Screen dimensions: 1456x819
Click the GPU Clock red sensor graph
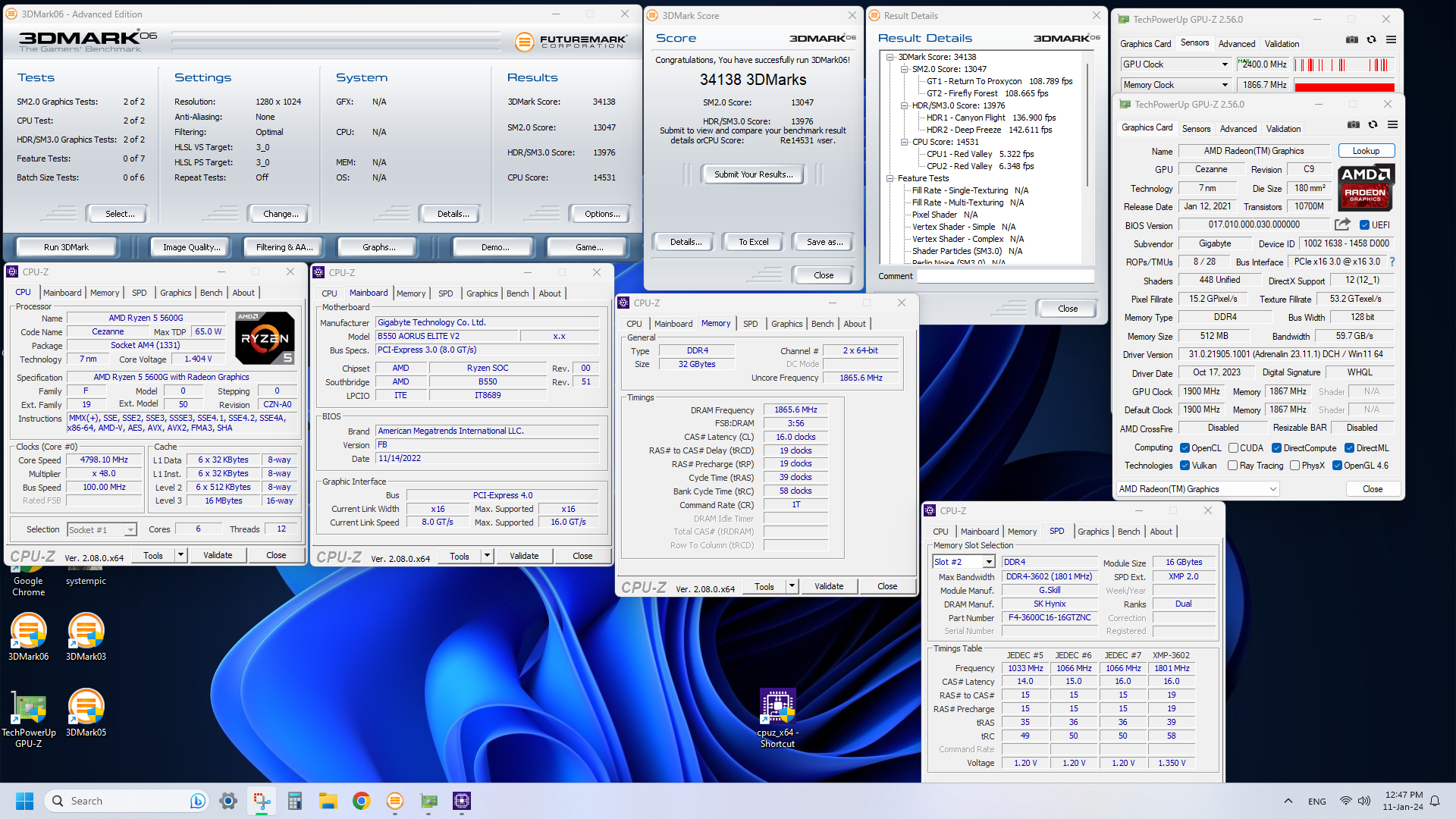(x=1344, y=64)
